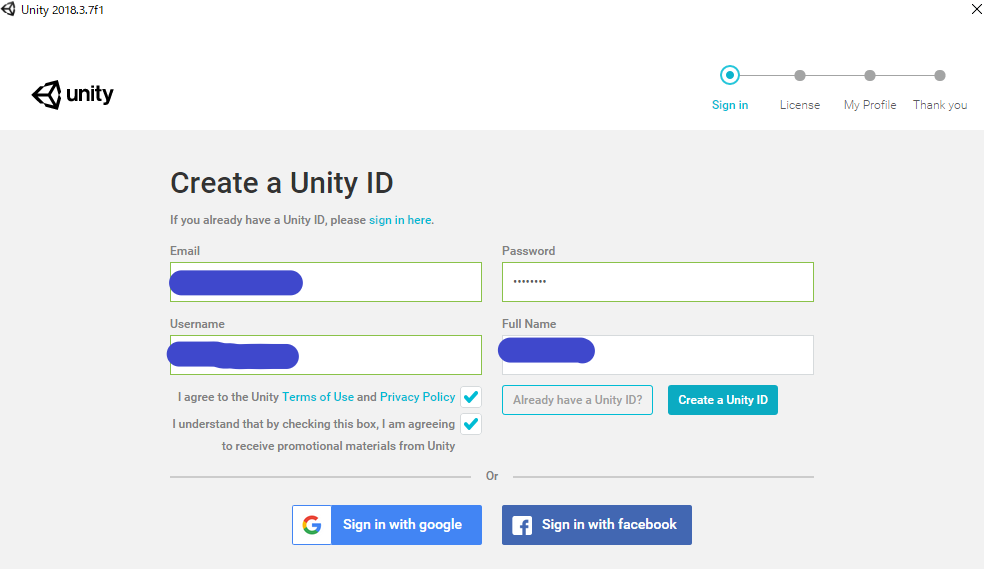Select the Thank you step dot
The height and width of the screenshot is (569, 984).
coord(939,75)
